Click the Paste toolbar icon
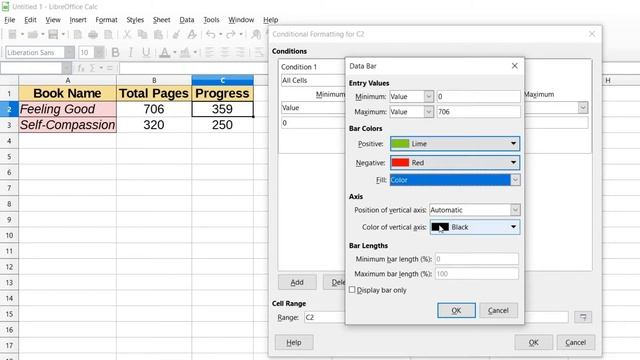This screenshot has width=640, height=360. tap(158, 35)
